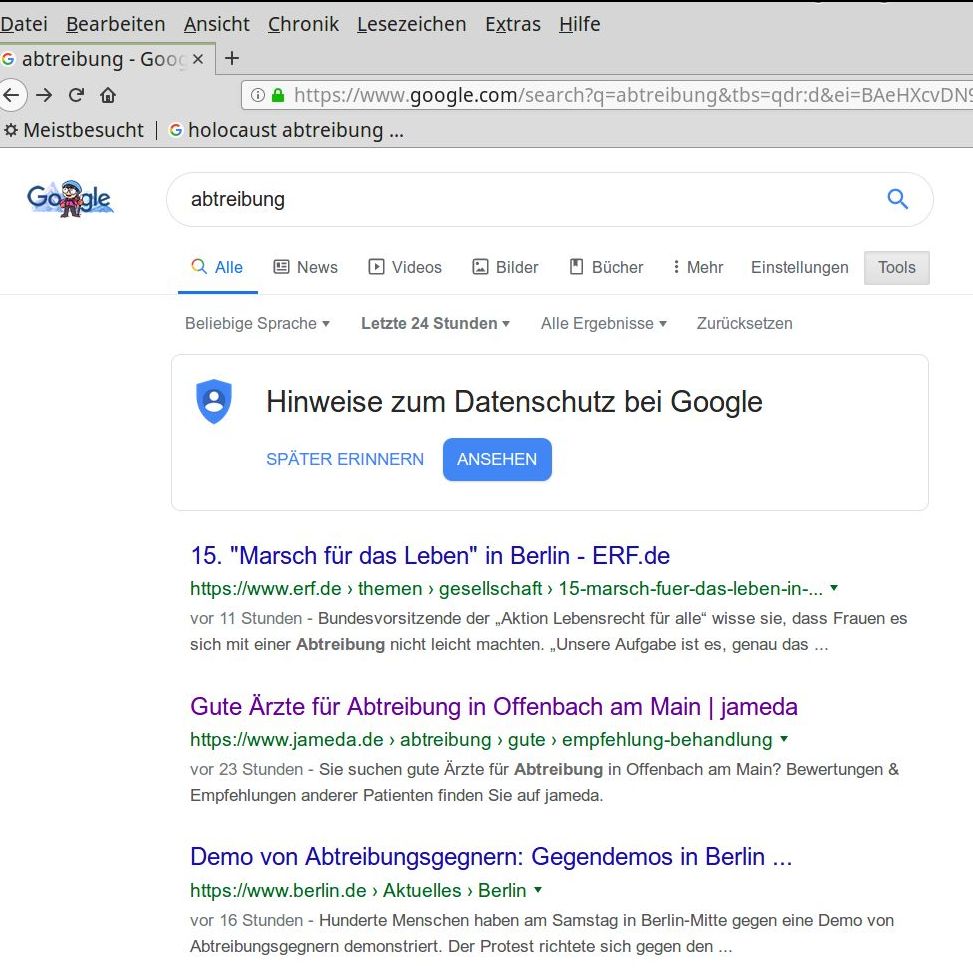Screen dimensions: 973x979
Task: Expand the erf.de result dropdown arrow
Action: pos(834,588)
